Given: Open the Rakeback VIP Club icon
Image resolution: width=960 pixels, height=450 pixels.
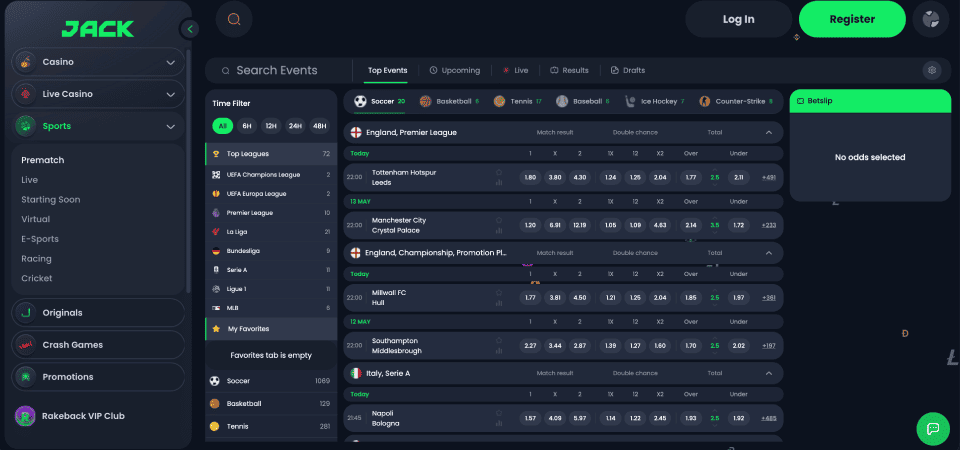Looking at the screenshot, I should click(x=25, y=416).
